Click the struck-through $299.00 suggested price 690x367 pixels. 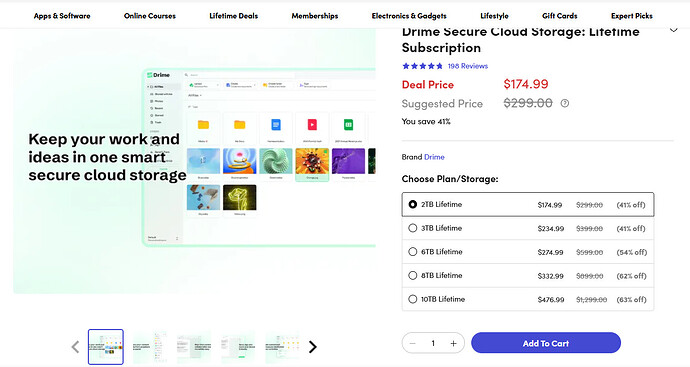528,103
